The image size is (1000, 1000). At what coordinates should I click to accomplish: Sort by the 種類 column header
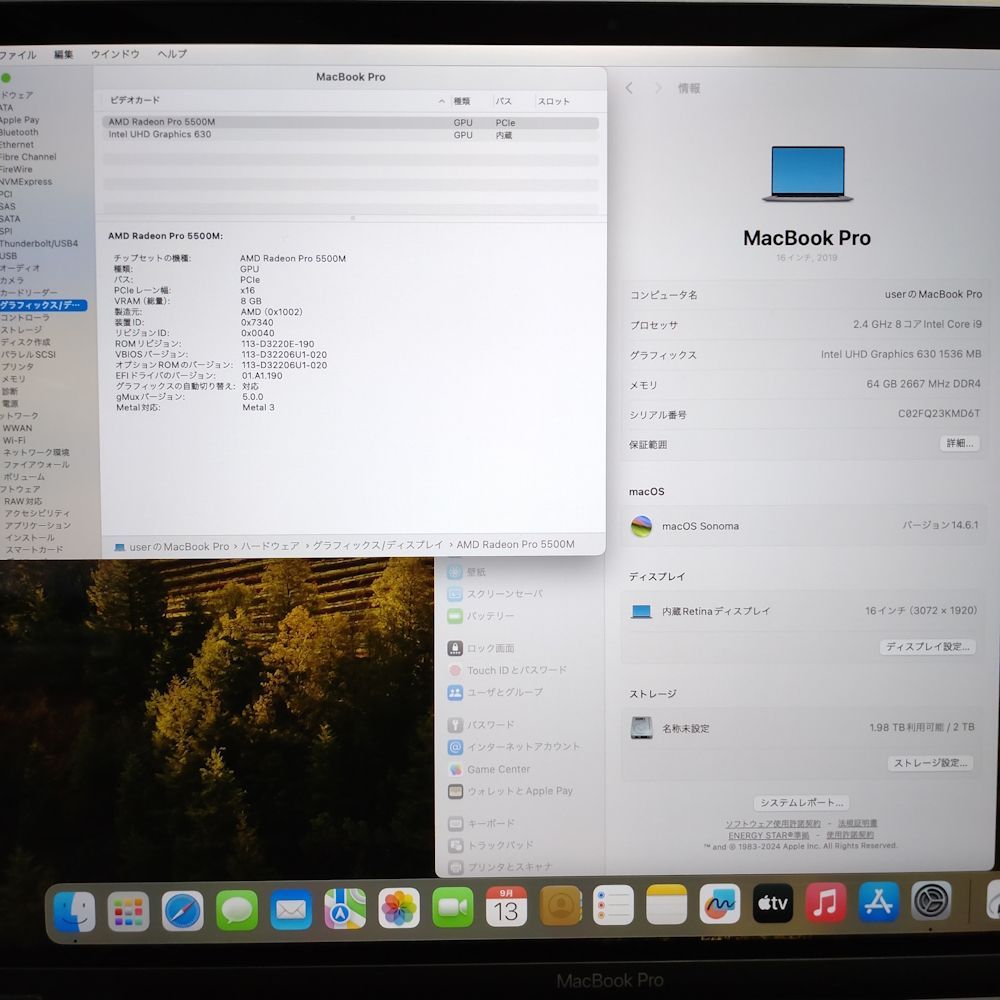click(x=462, y=101)
